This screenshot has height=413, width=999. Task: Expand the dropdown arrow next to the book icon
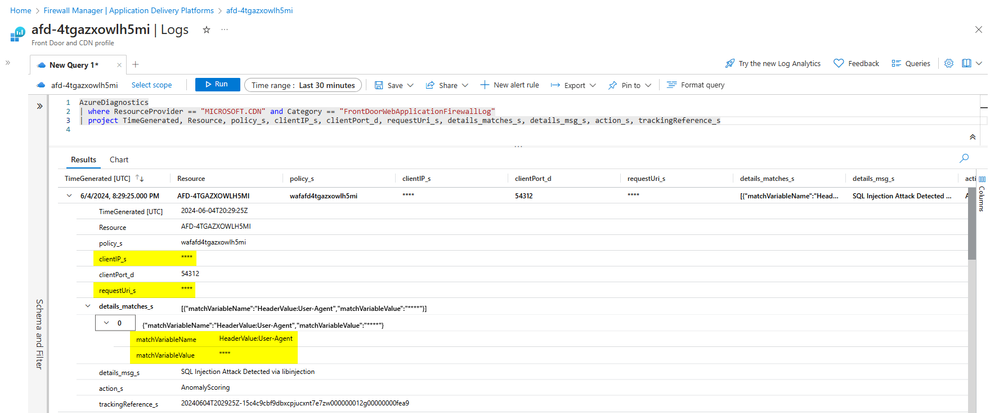pos(979,64)
